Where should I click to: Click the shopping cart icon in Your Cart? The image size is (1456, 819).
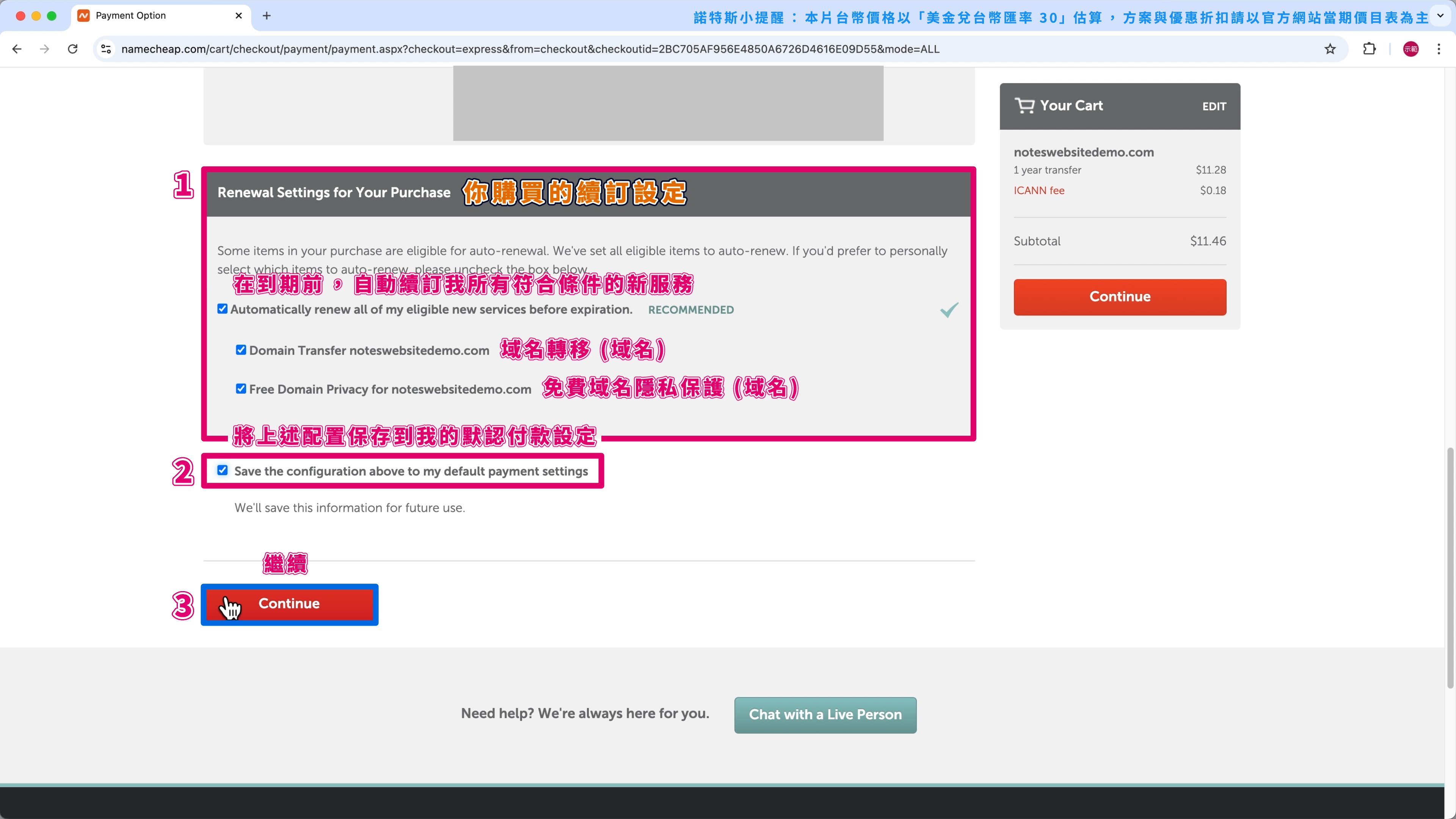(1024, 106)
